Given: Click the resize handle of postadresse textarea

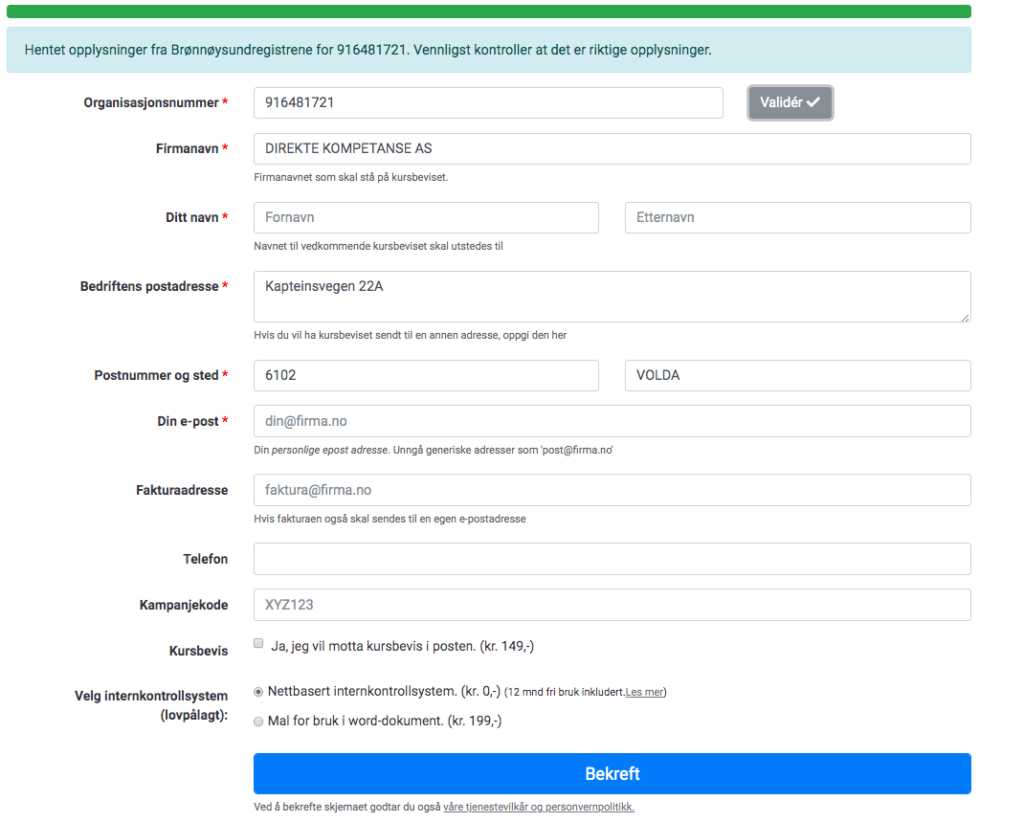Looking at the screenshot, I should (965, 317).
